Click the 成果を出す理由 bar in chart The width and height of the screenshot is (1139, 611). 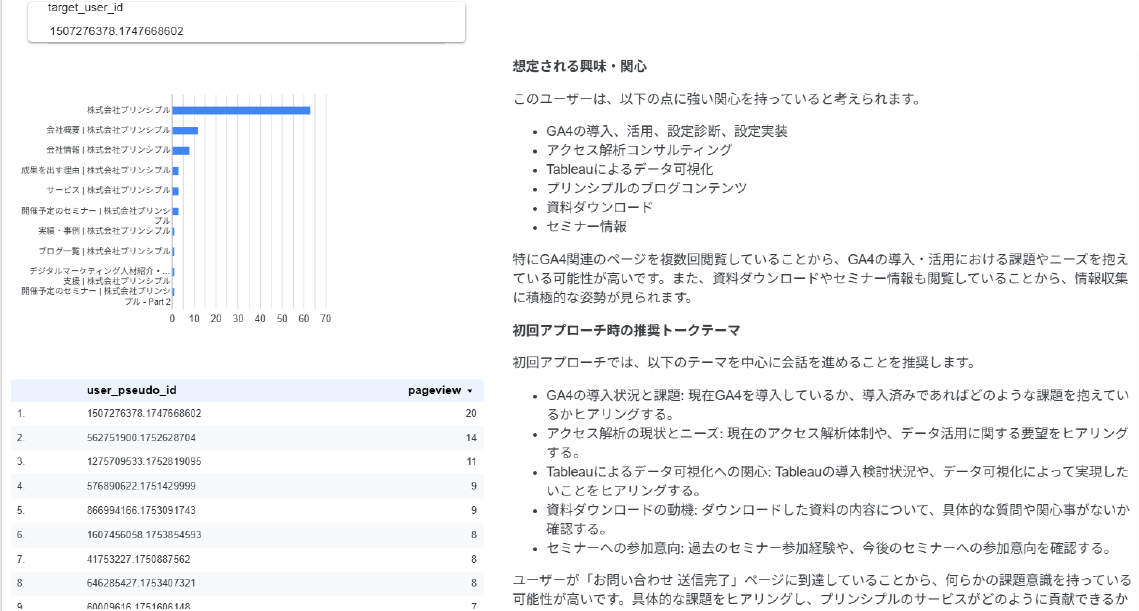point(176,170)
